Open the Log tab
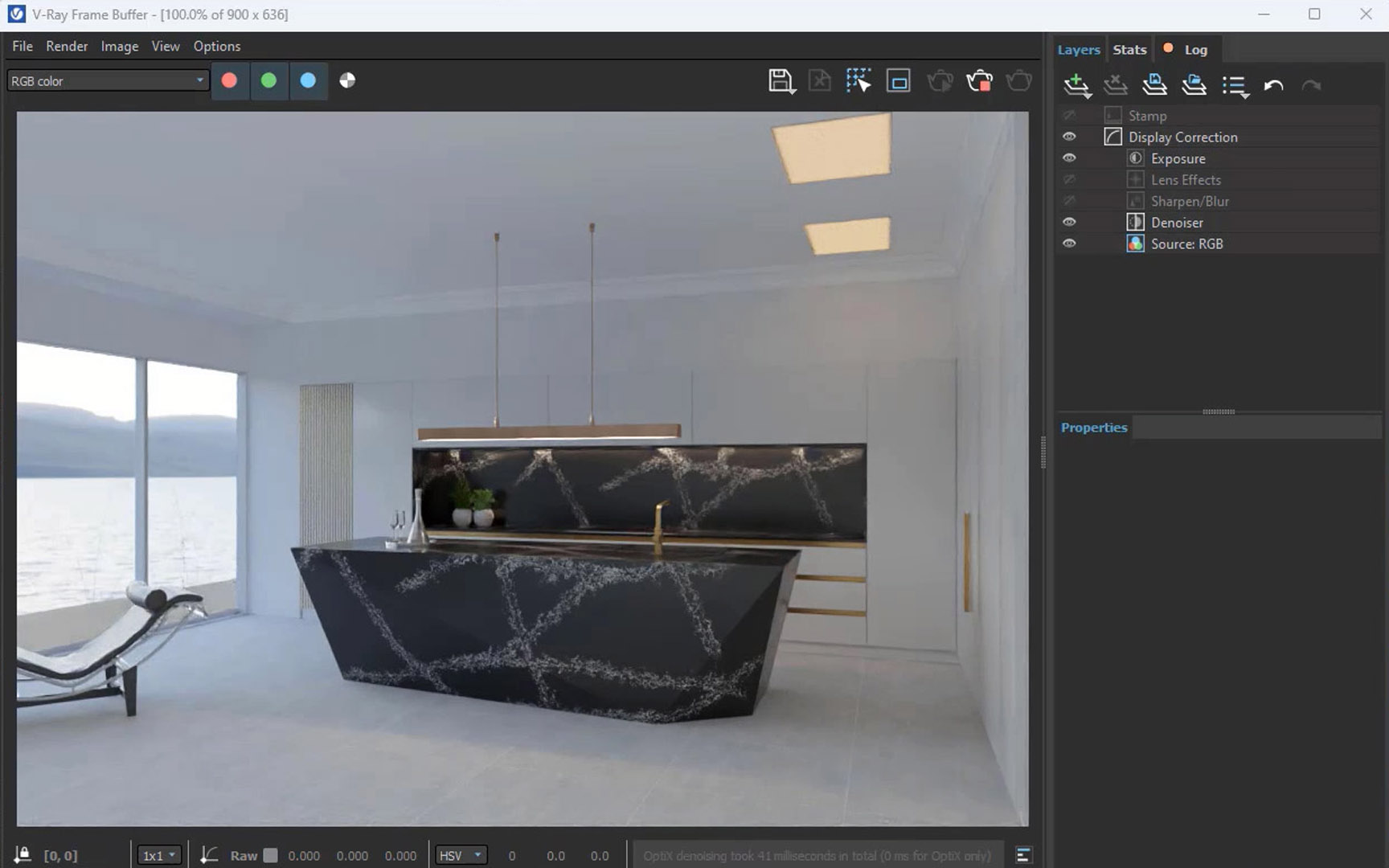The image size is (1389, 868). point(1197,49)
